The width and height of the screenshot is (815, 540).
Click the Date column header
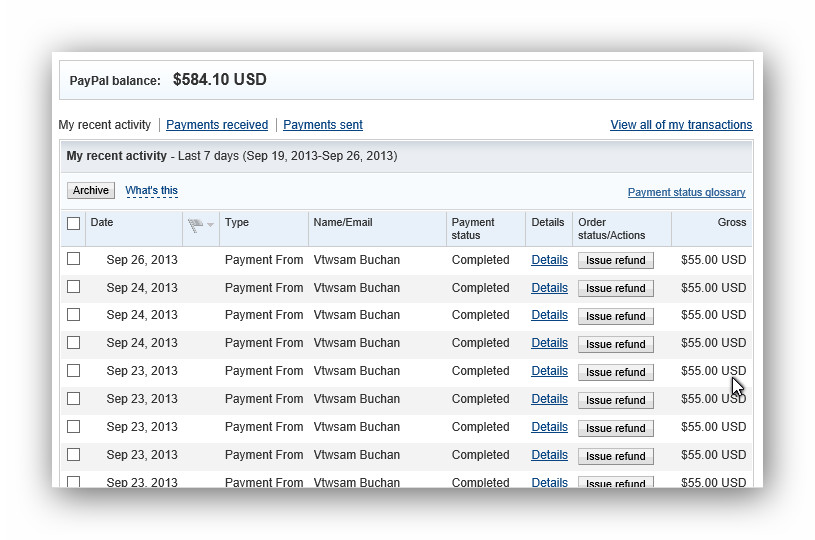102,222
